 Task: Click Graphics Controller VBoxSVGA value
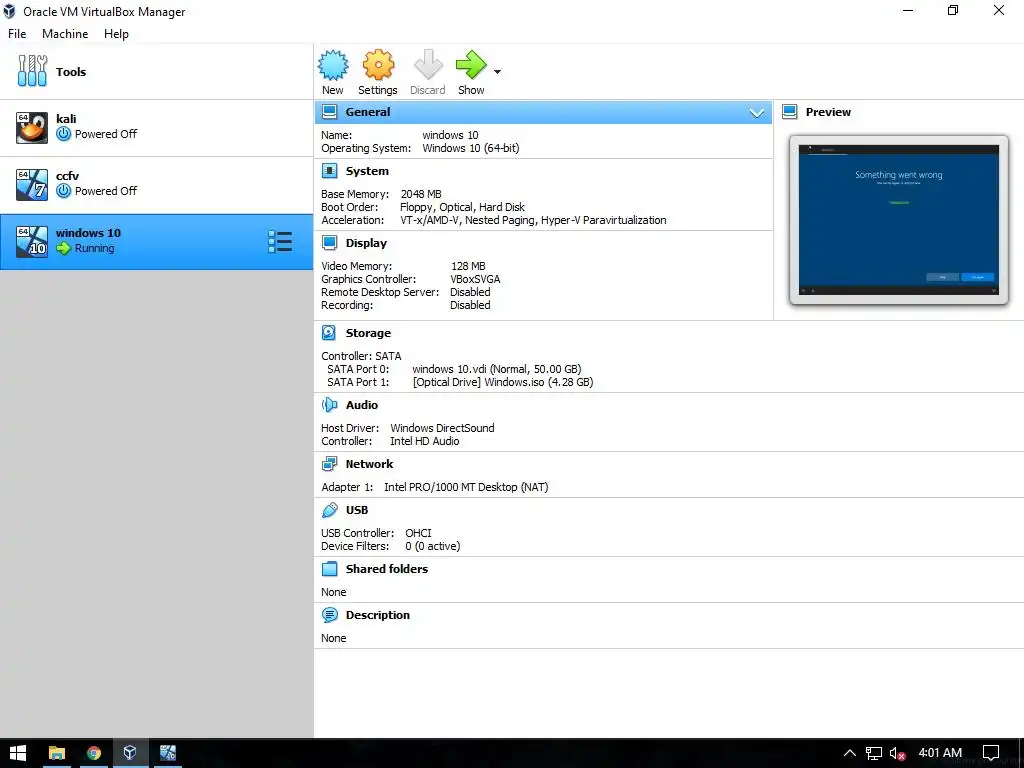click(475, 279)
